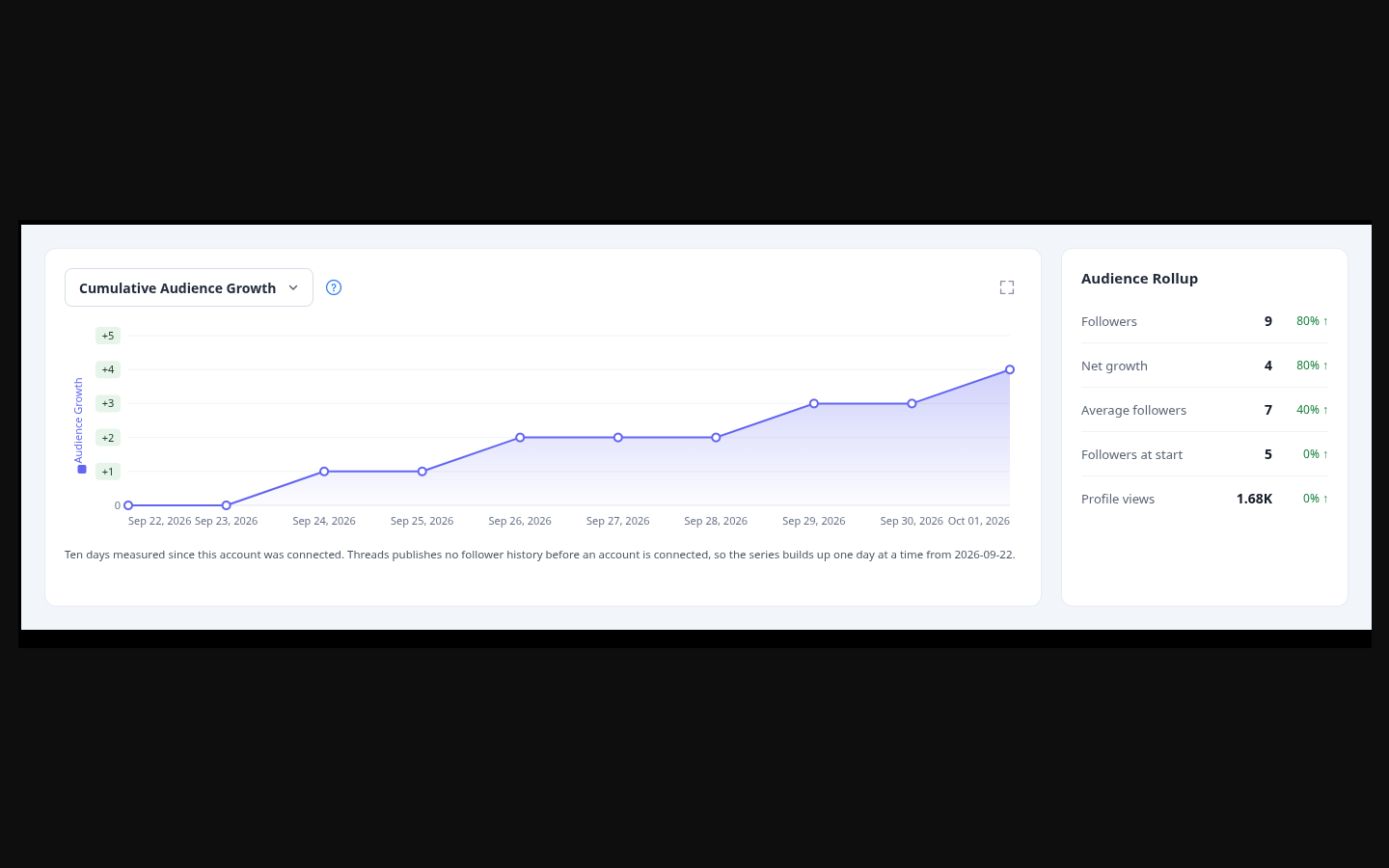Click the help question mark icon
This screenshot has width=1389, height=868.
(334, 287)
